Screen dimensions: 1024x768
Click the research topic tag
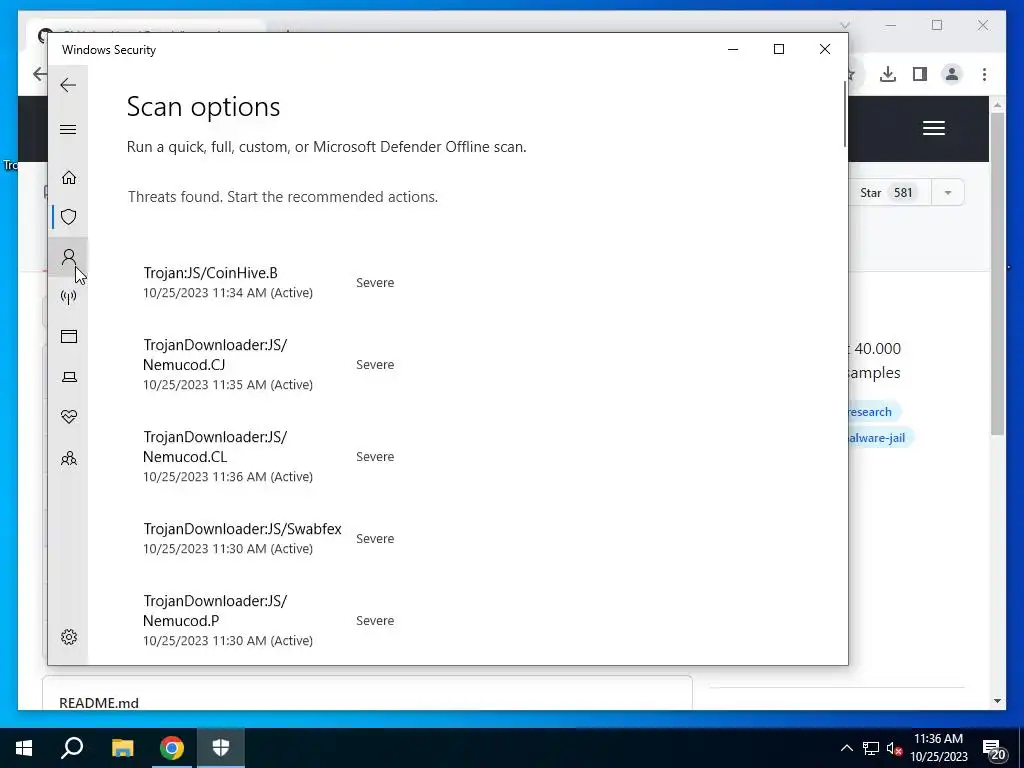click(x=872, y=411)
